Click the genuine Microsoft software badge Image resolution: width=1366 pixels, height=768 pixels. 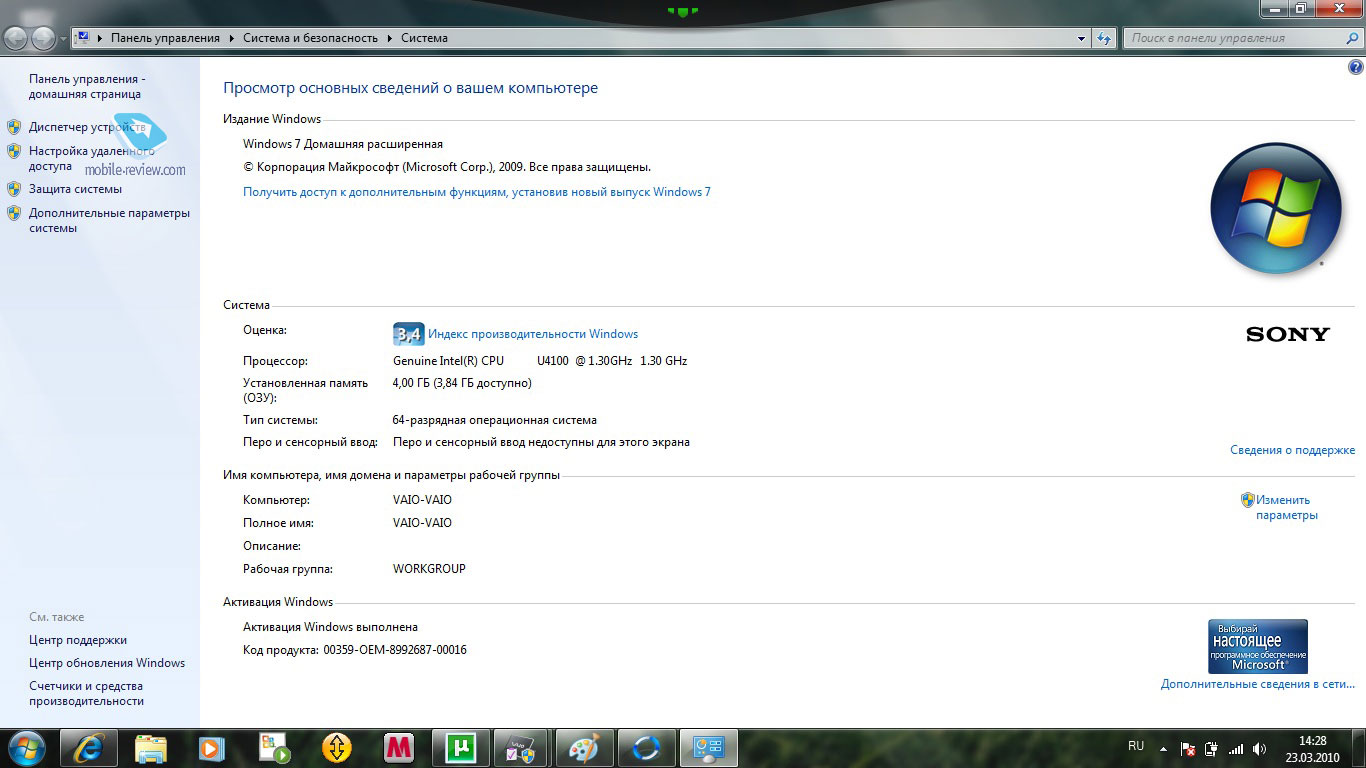click(x=1258, y=646)
